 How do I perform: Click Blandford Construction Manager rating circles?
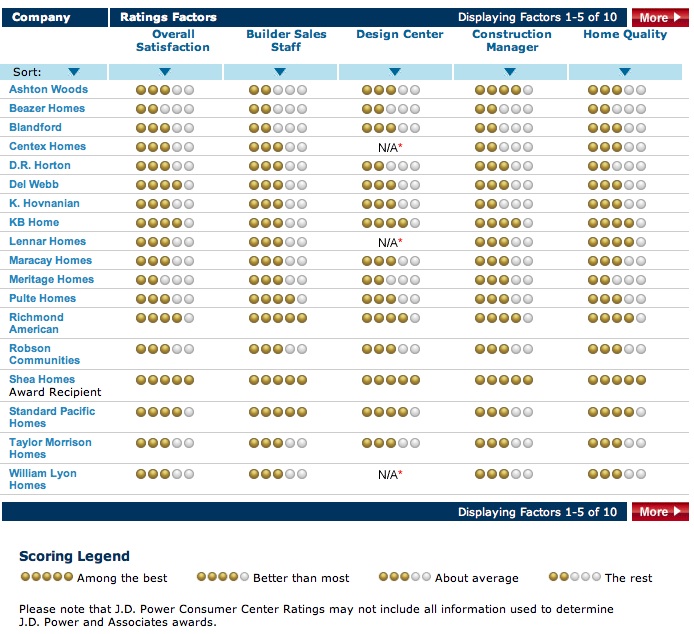504,128
